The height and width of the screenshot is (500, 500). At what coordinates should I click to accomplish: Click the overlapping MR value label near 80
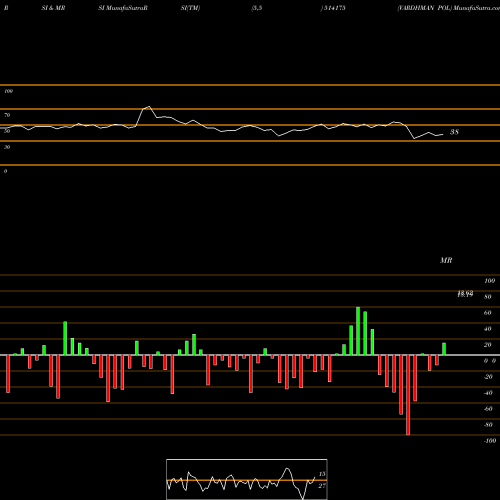click(465, 294)
